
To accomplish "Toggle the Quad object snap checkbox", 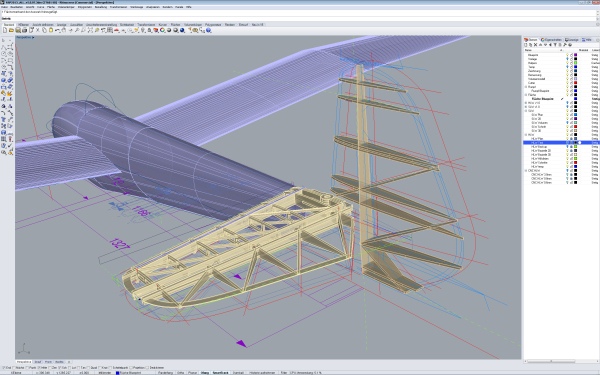I will click(x=88, y=367).
